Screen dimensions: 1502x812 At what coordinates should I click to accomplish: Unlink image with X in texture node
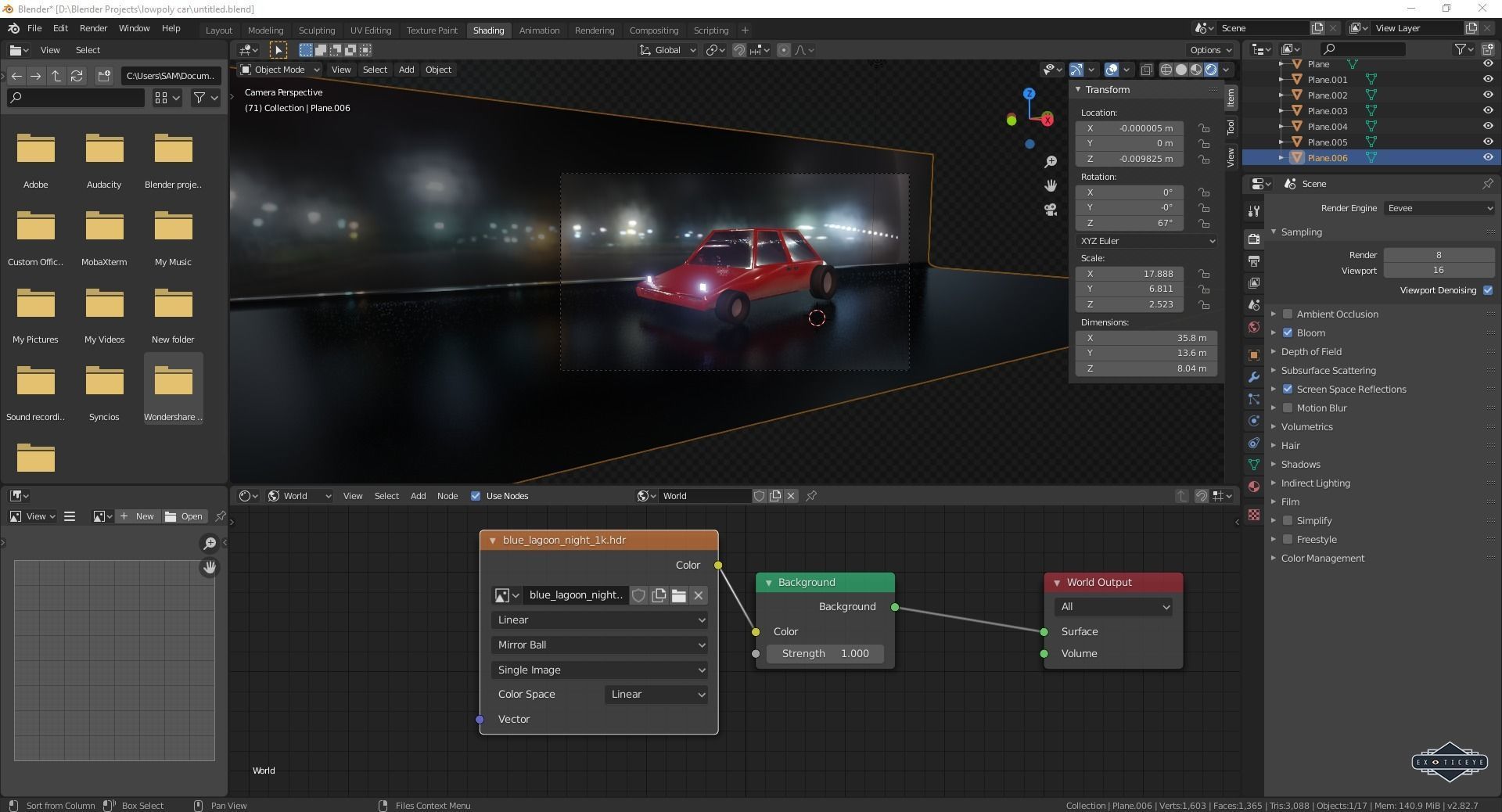point(699,595)
